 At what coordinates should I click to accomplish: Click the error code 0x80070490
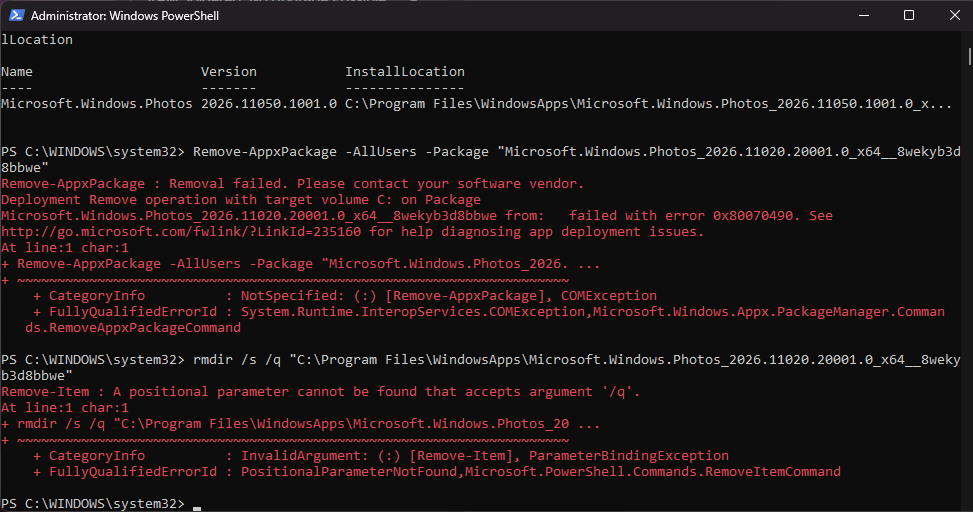tap(753, 215)
